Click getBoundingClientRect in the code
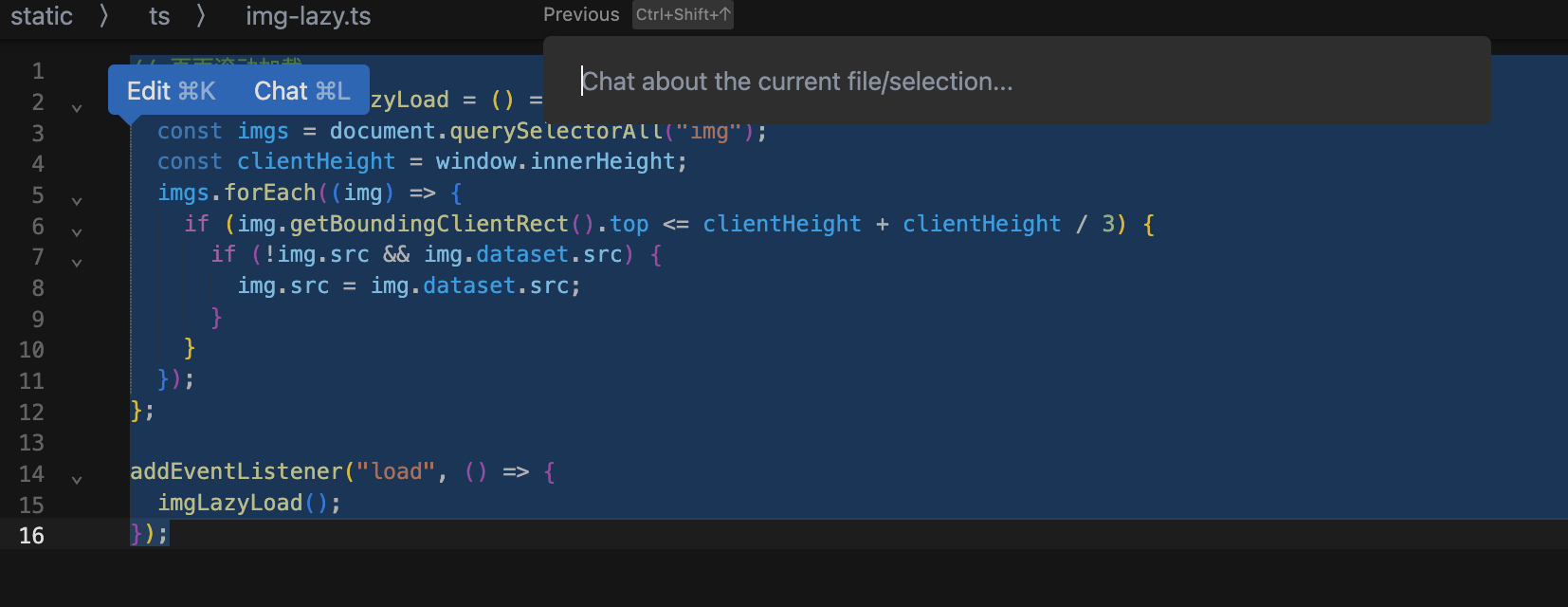 (428, 224)
